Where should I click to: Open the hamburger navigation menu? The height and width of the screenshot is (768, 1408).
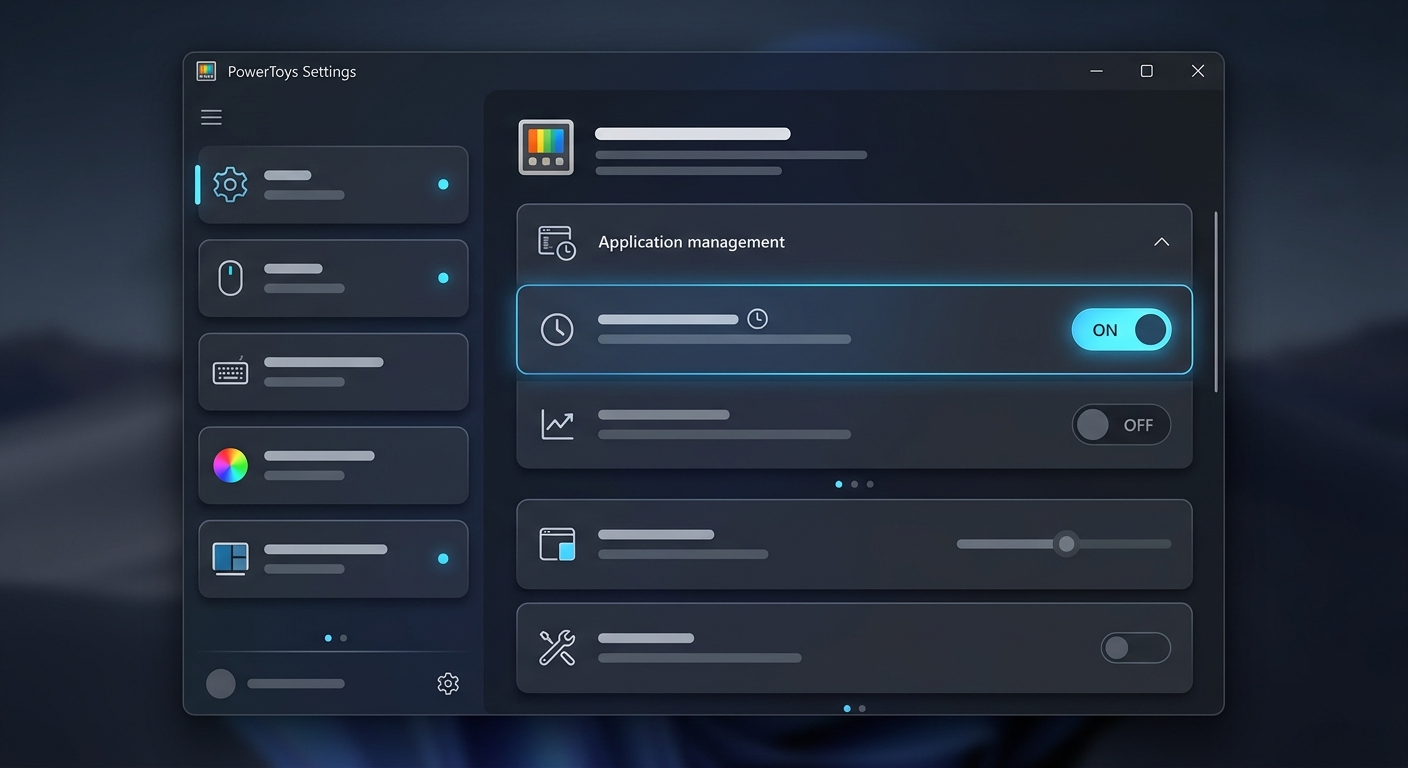[x=211, y=118]
